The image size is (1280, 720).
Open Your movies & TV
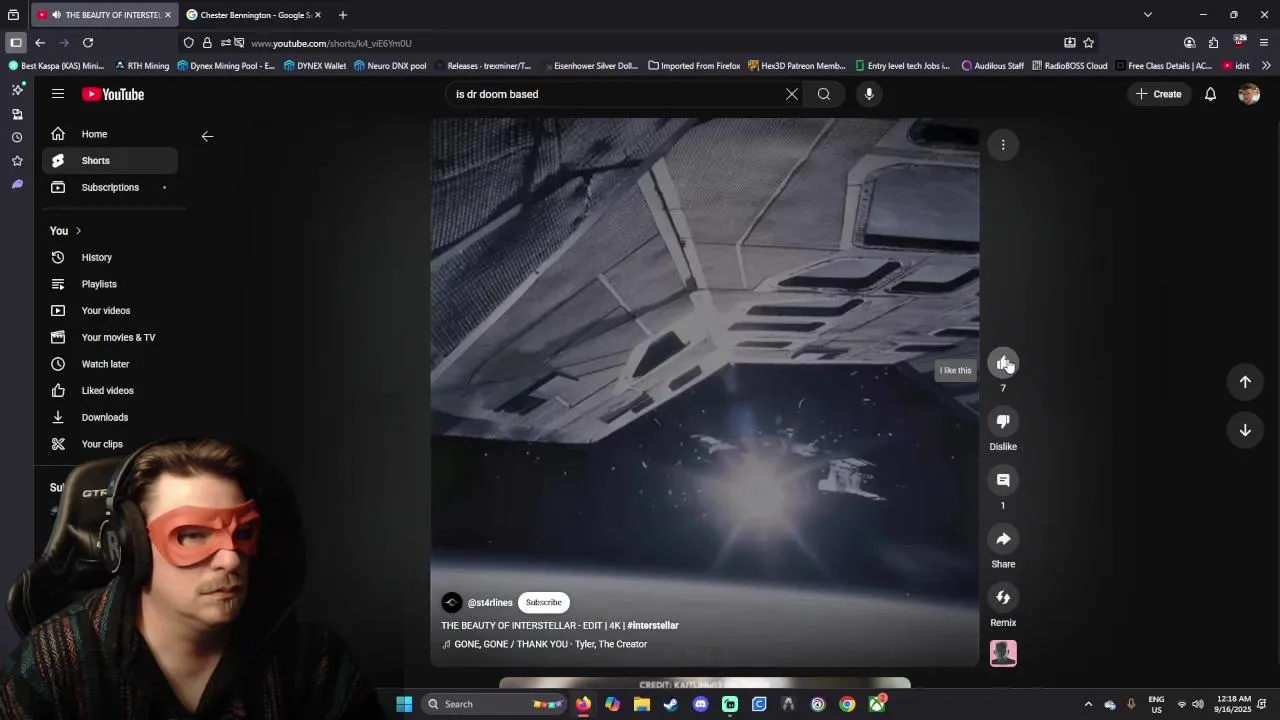pos(110,338)
